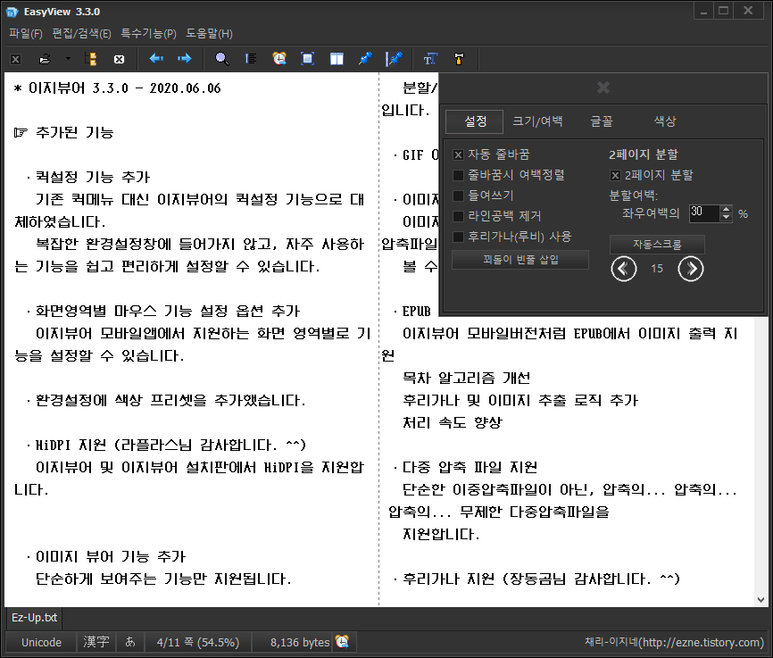773x658 pixels.
Task: Toggle full screen mode icon
Action: pyautogui.click(x=308, y=59)
